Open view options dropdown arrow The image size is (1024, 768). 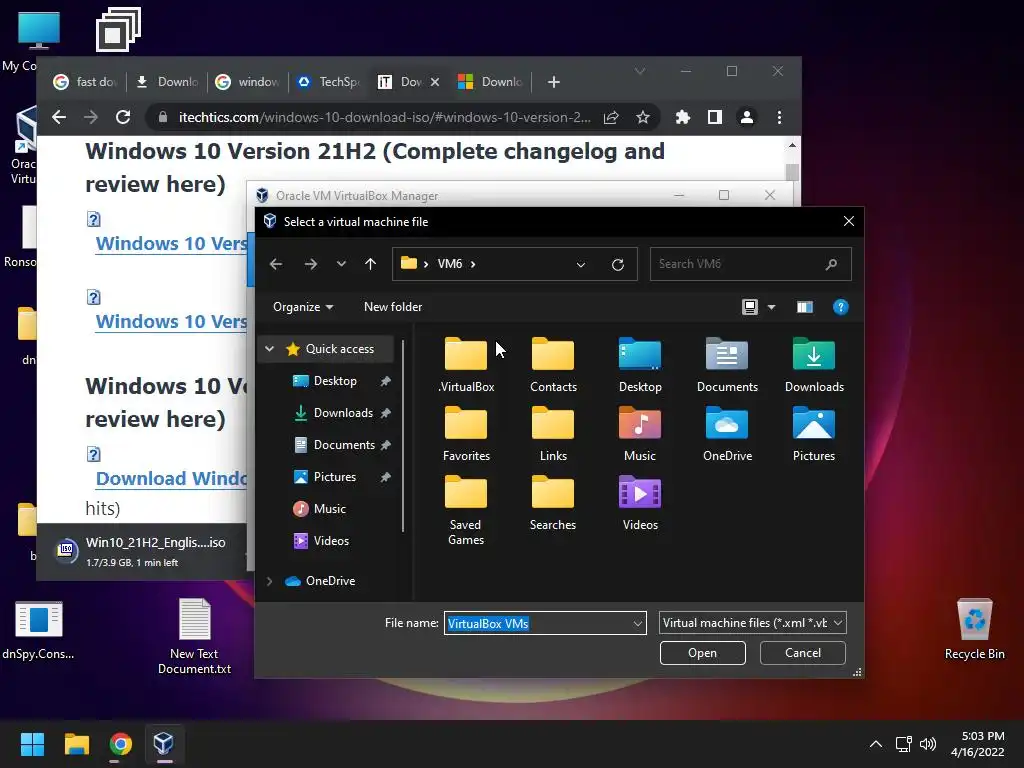[771, 307]
